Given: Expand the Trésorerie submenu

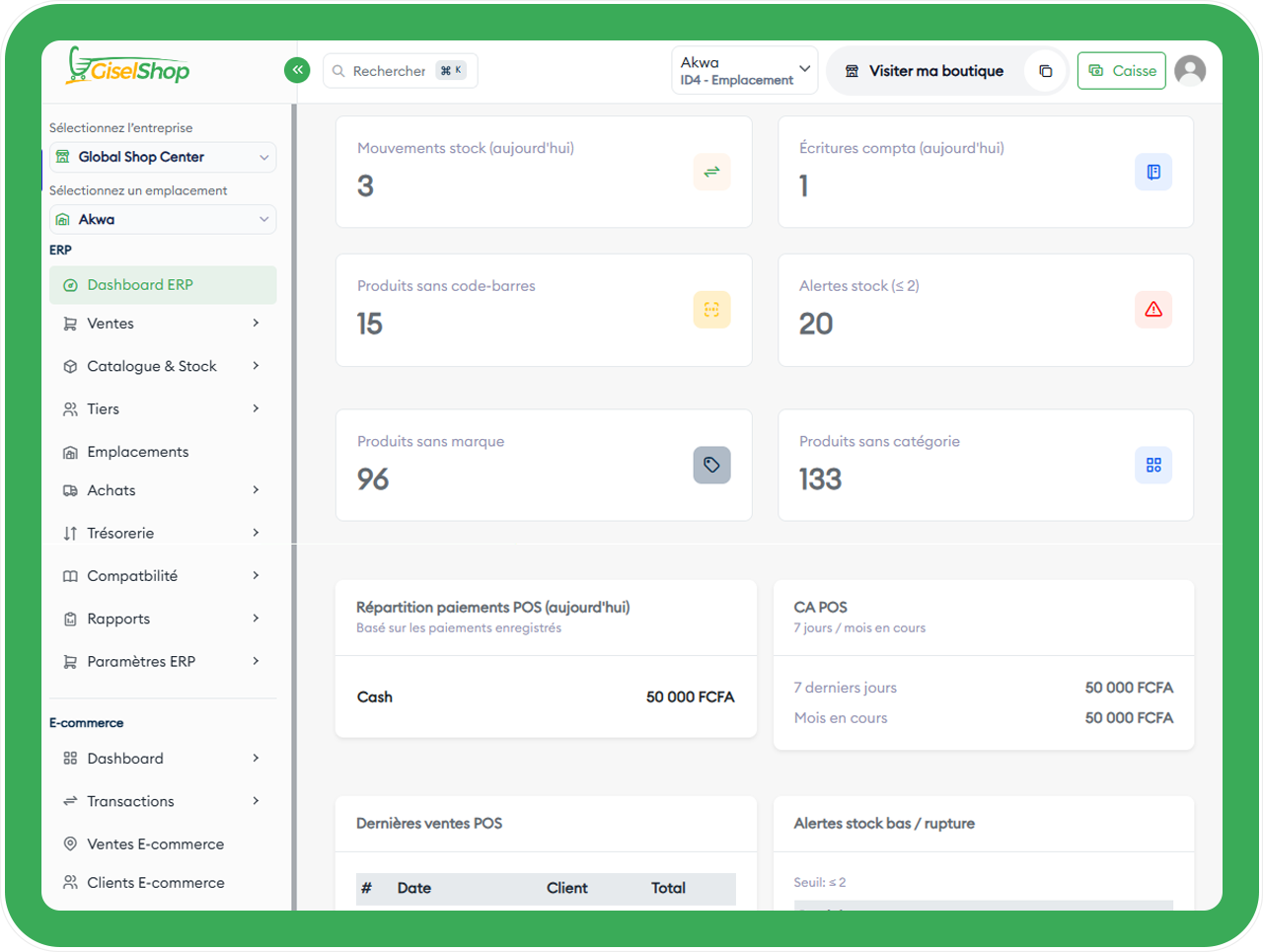Looking at the screenshot, I should pos(163,533).
